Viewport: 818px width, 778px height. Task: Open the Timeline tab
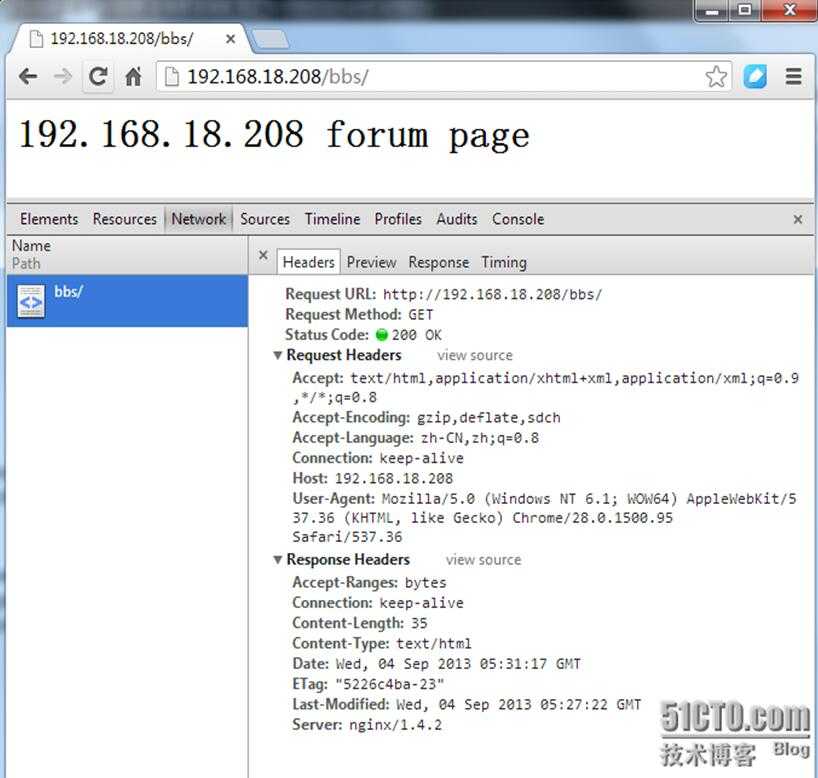[x=332, y=219]
